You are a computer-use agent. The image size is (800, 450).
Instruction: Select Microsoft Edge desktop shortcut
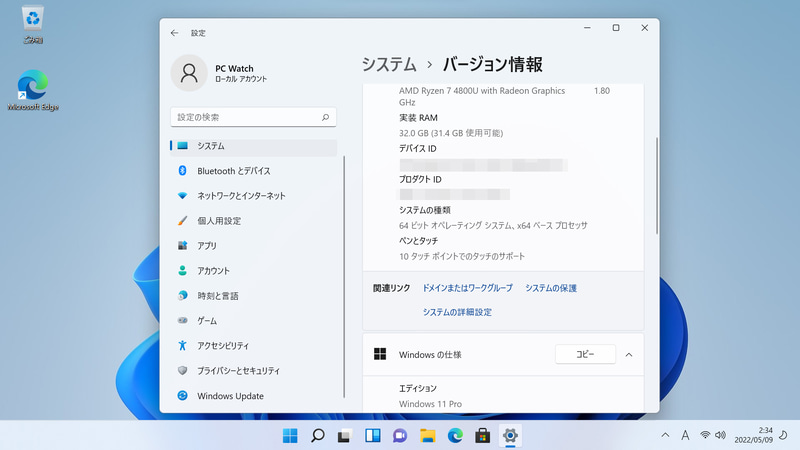click(x=33, y=90)
